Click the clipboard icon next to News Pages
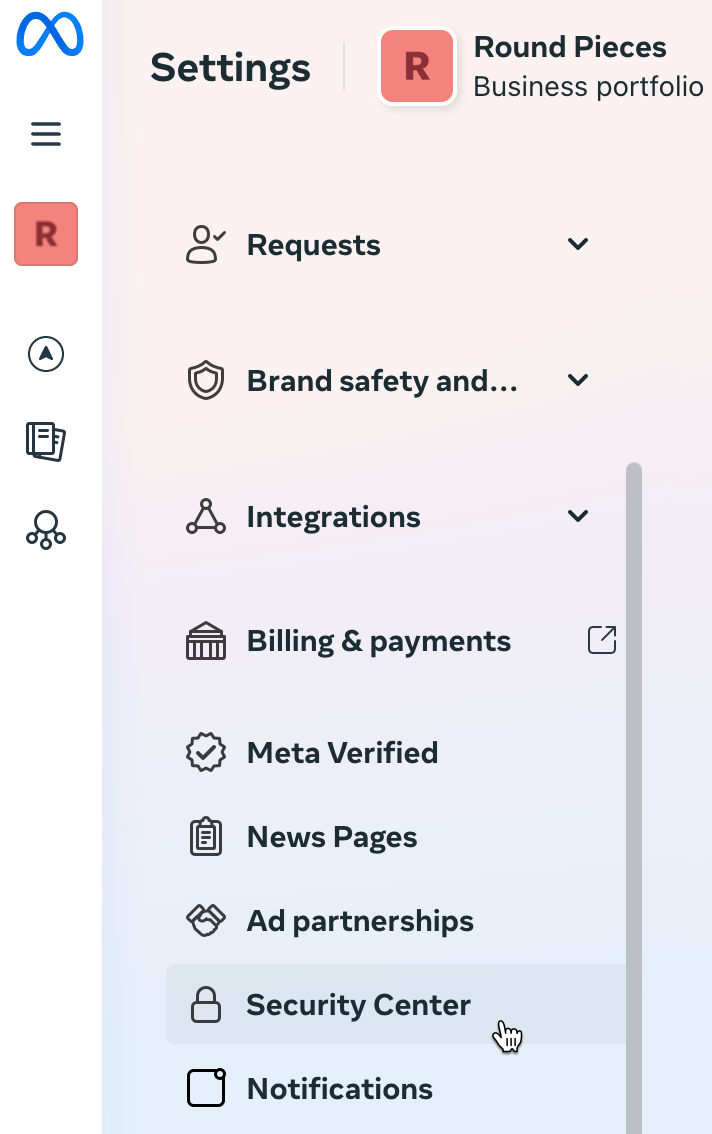 point(206,836)
